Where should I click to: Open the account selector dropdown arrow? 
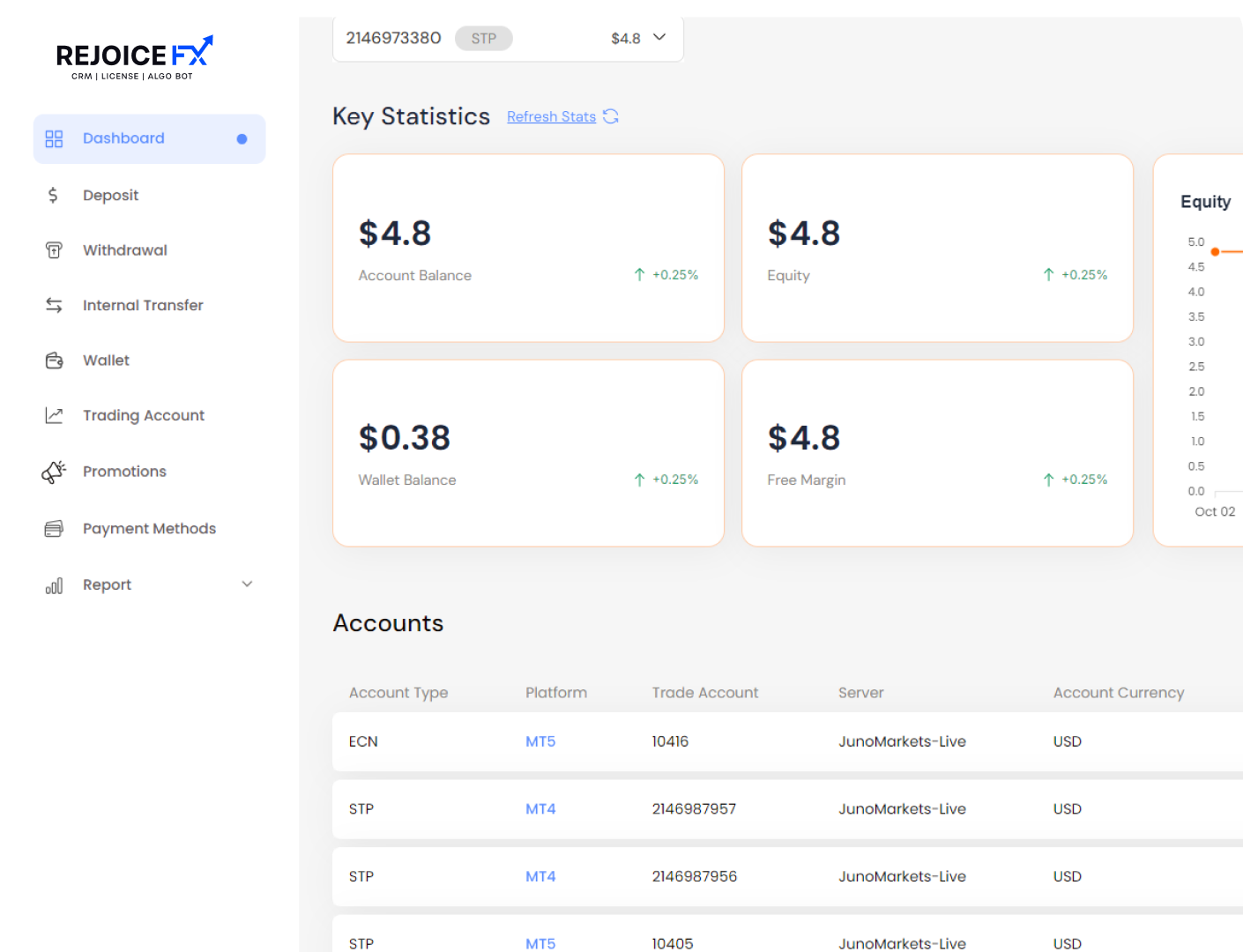[x=659, y=37]
